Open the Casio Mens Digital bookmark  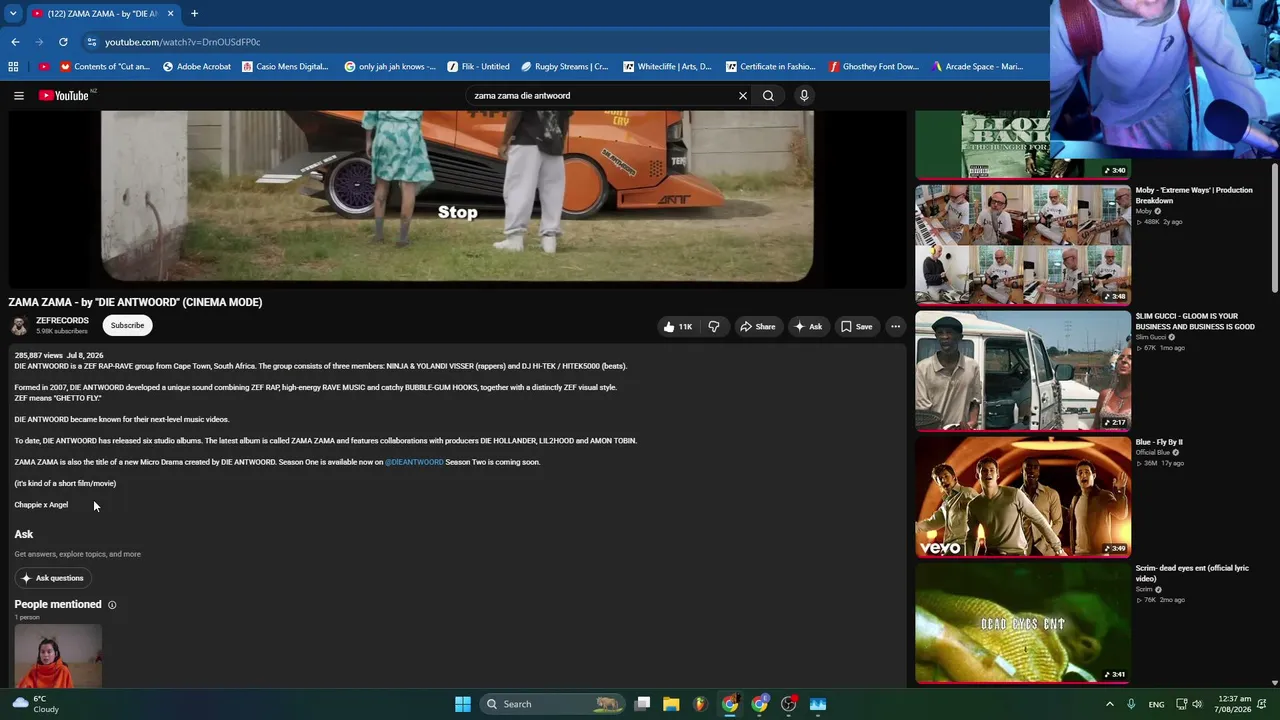[x=285, y=67]
